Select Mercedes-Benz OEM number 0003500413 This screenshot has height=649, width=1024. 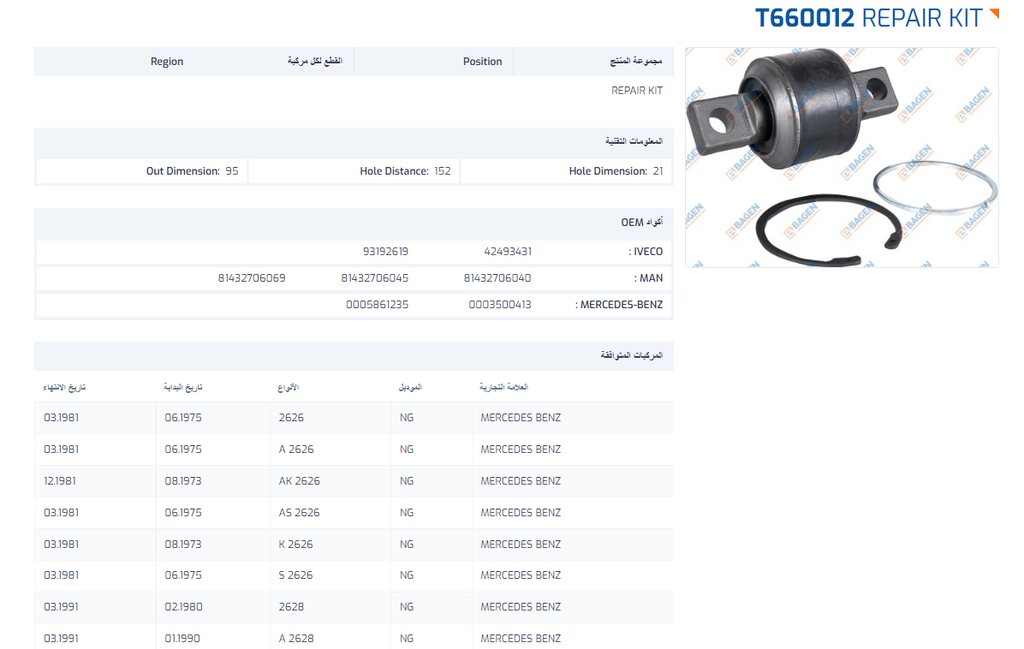click(500, 305)
